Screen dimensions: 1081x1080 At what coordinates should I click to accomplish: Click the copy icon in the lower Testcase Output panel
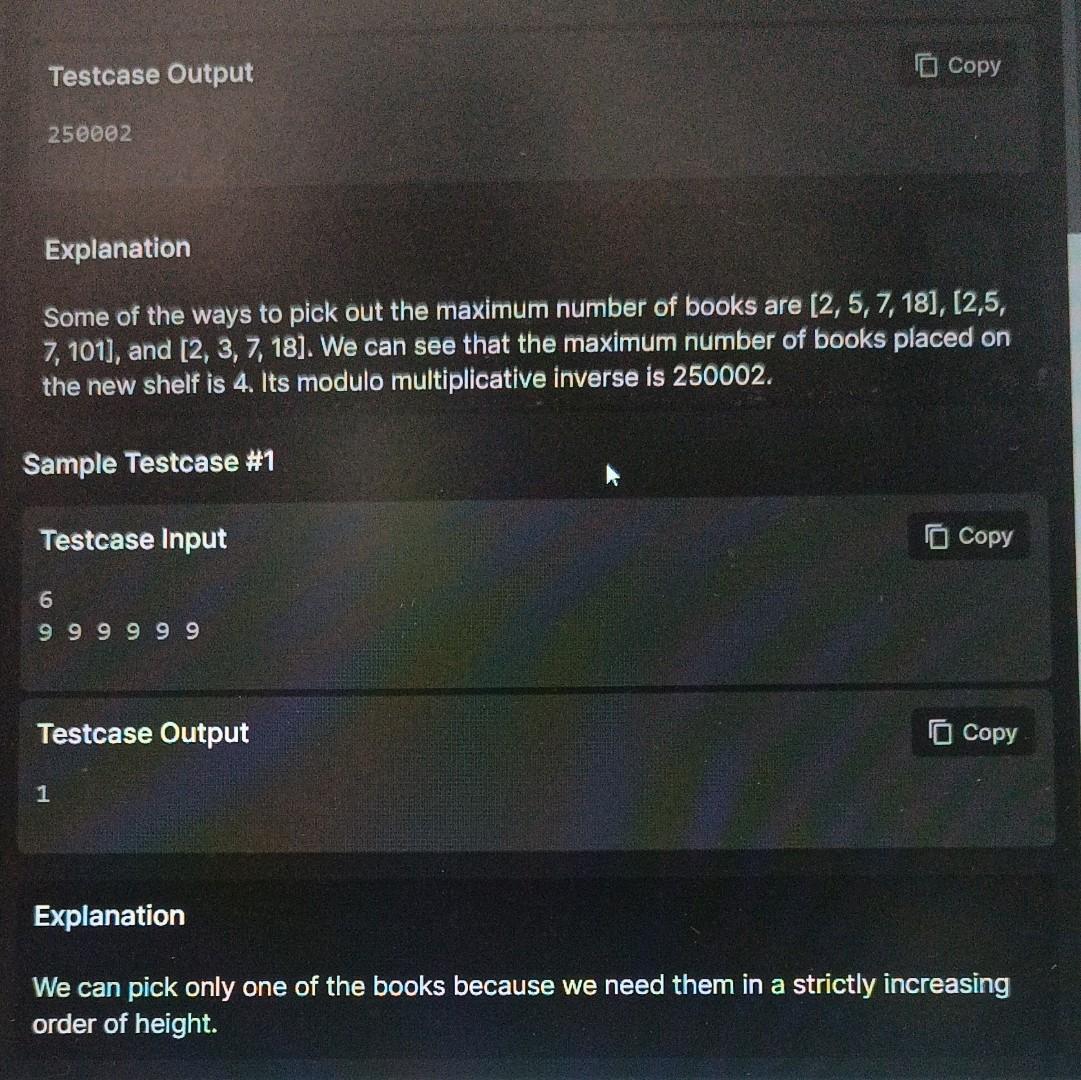[940, 732]
